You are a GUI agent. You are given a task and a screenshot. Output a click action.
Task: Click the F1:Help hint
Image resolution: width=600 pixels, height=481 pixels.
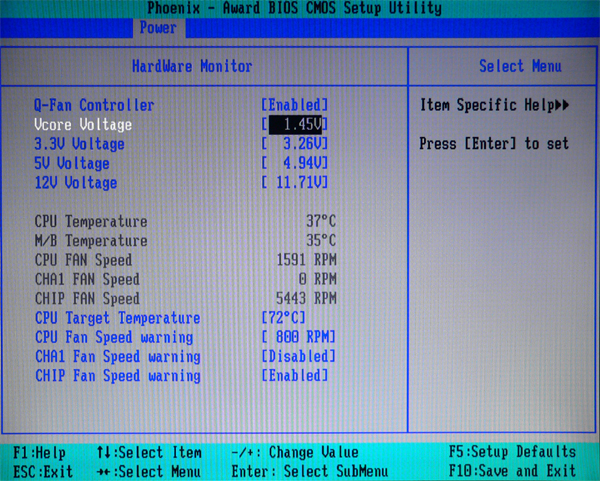pos(39,453)
